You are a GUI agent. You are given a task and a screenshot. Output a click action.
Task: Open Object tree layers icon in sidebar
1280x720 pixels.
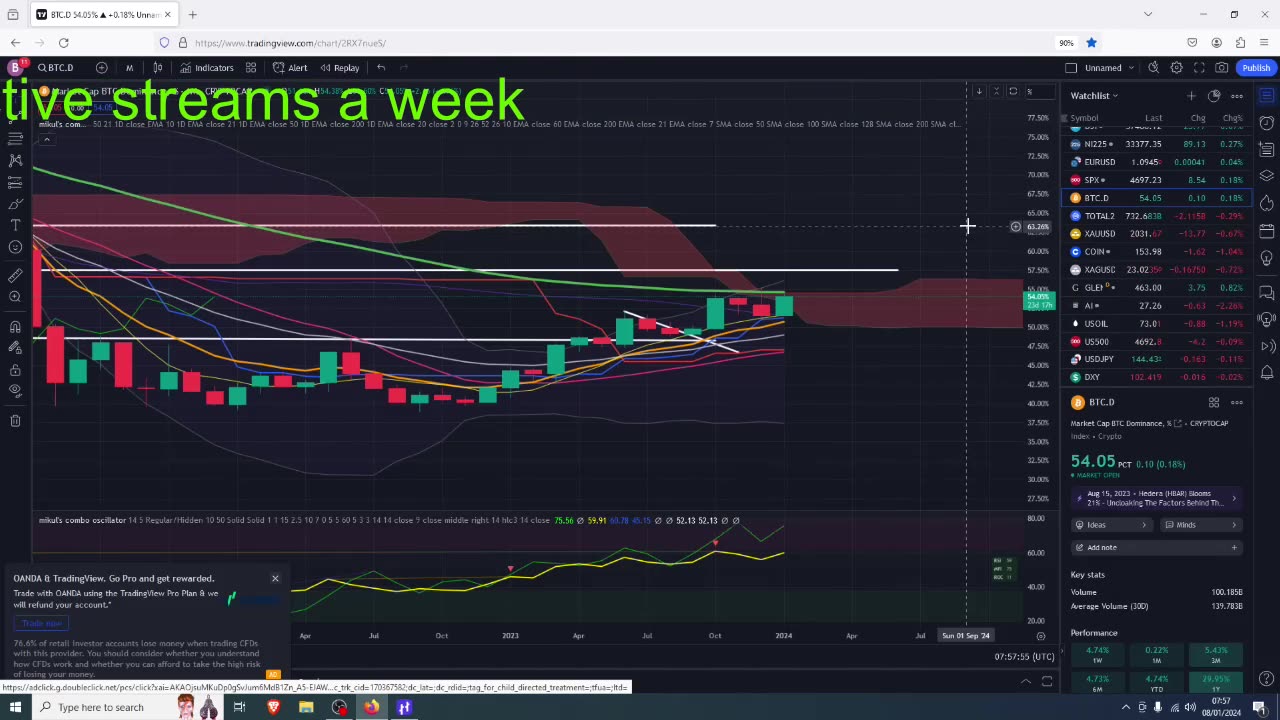[1267, 176]
